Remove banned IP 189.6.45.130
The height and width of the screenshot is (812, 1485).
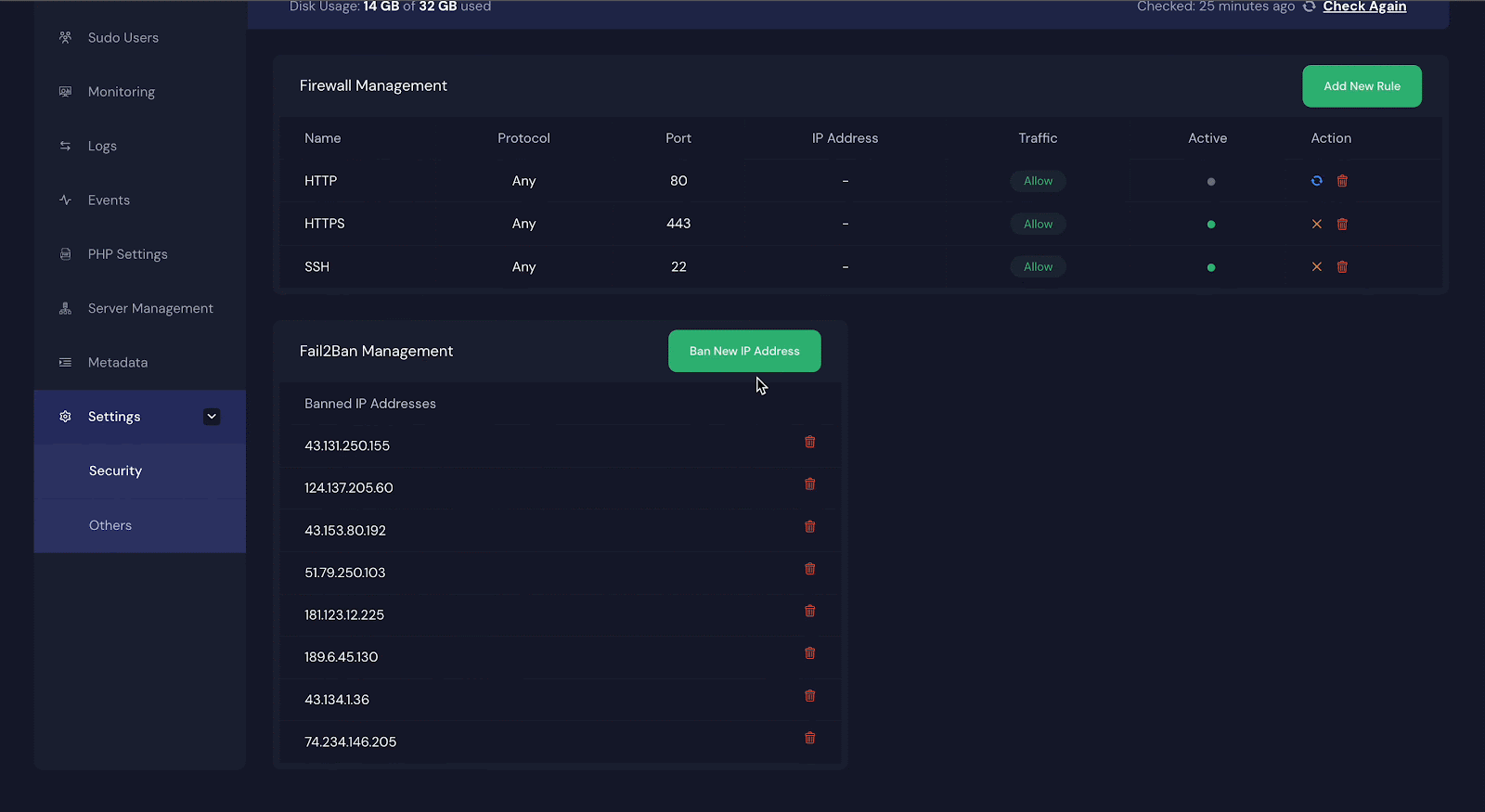pyautogui.click(x=809, y=653)
